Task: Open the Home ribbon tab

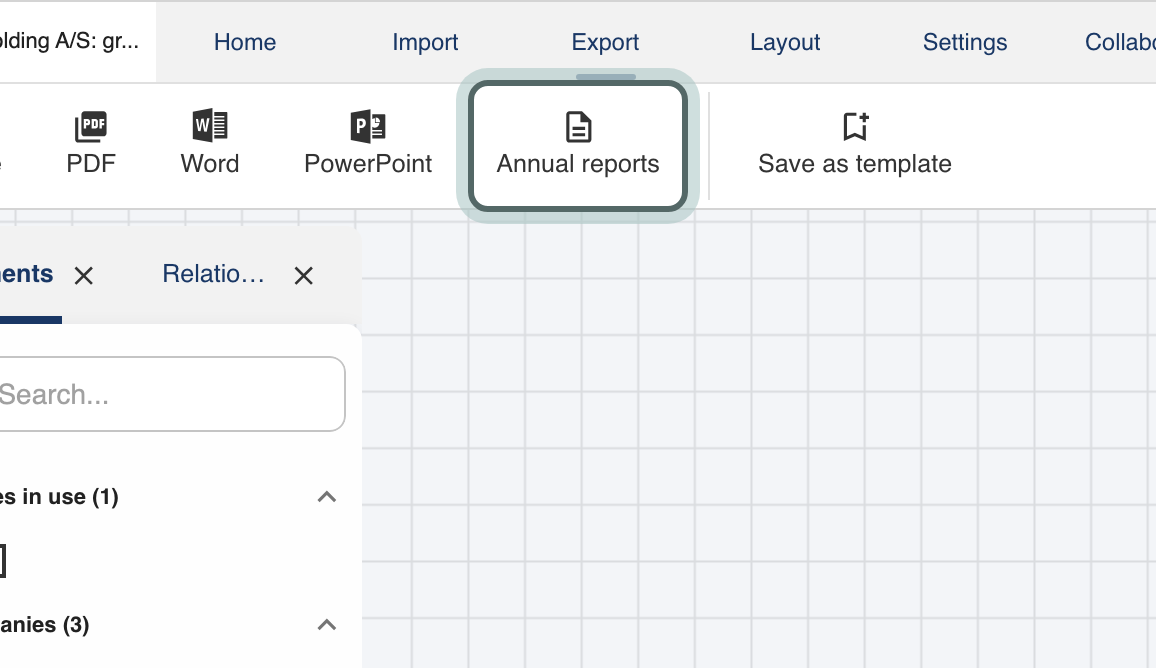Action: pyautogui.click(x=245, y=42)
